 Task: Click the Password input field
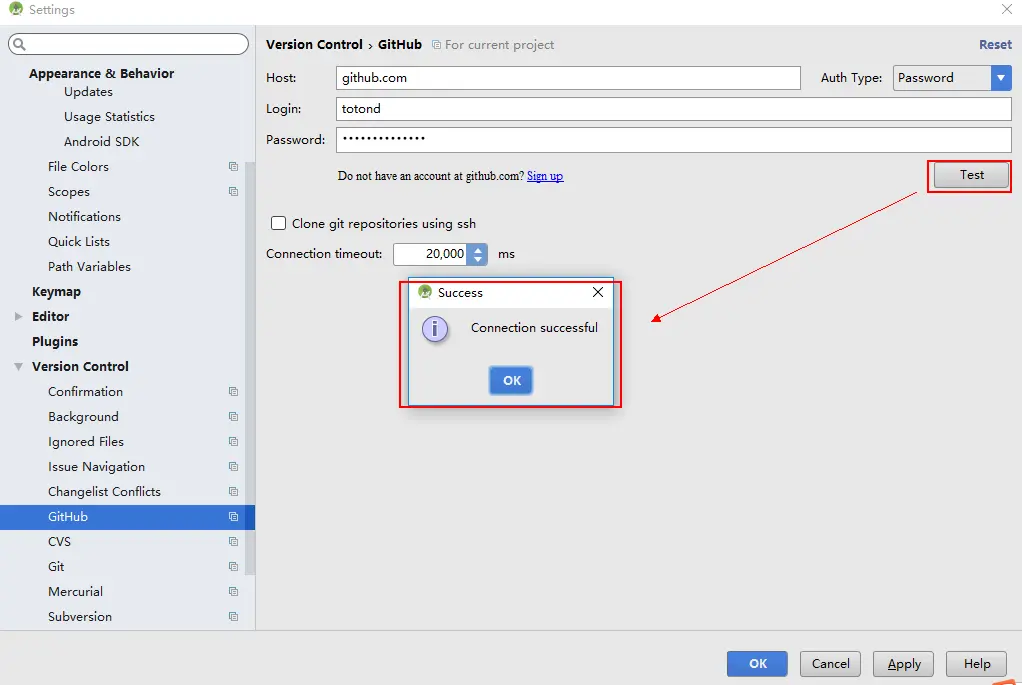pyautogui.click(x=674, y=140)
